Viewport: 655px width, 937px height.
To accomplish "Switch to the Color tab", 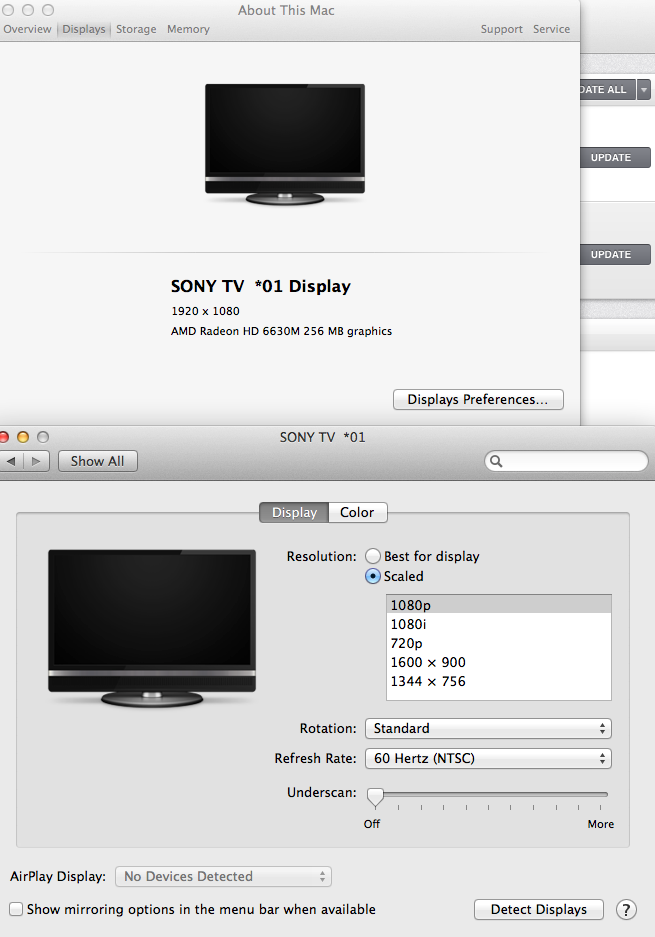I will click(357, 513).
